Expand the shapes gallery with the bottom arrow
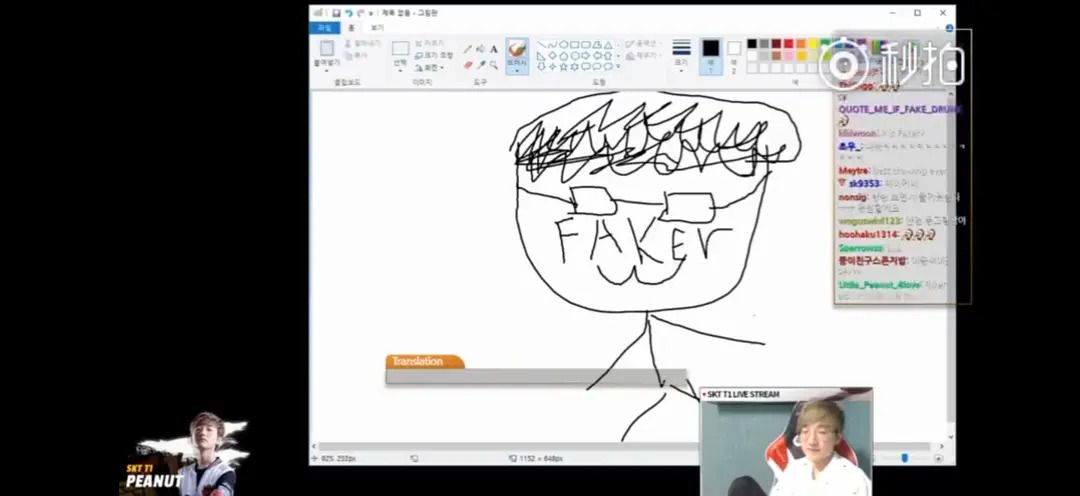The width and height of the screenshot is (1080, 496). pos(618,66)
